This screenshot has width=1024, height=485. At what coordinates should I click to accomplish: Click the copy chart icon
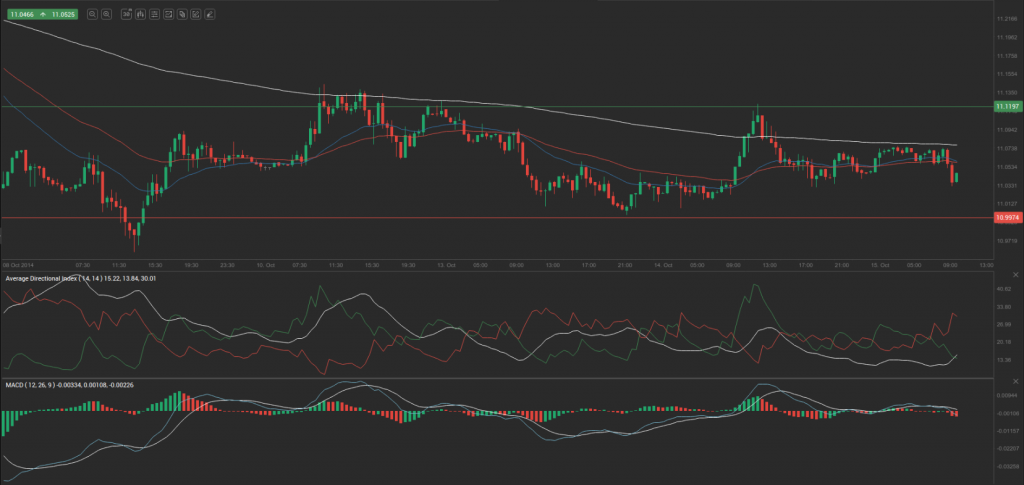(x=184, y=15)
